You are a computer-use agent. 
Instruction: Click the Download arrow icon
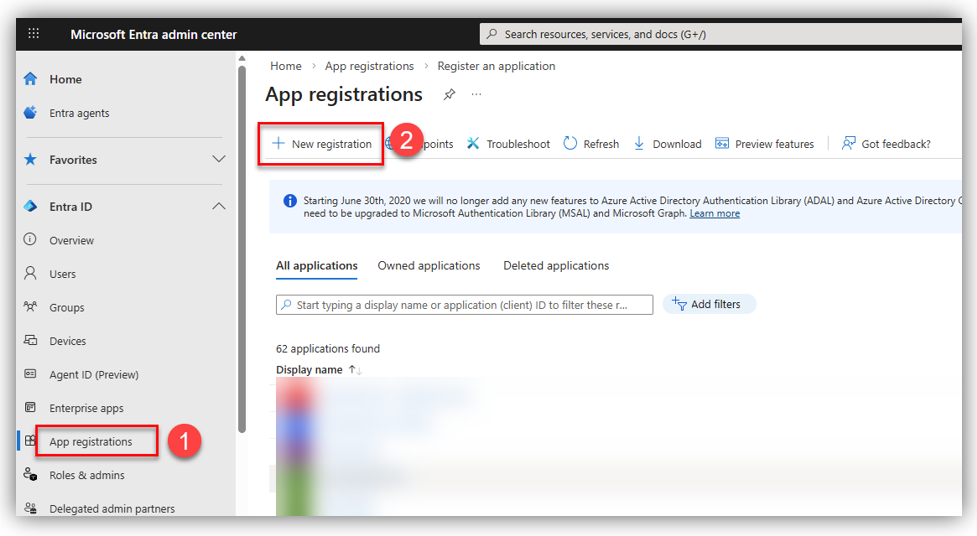[x=639, y=143]
